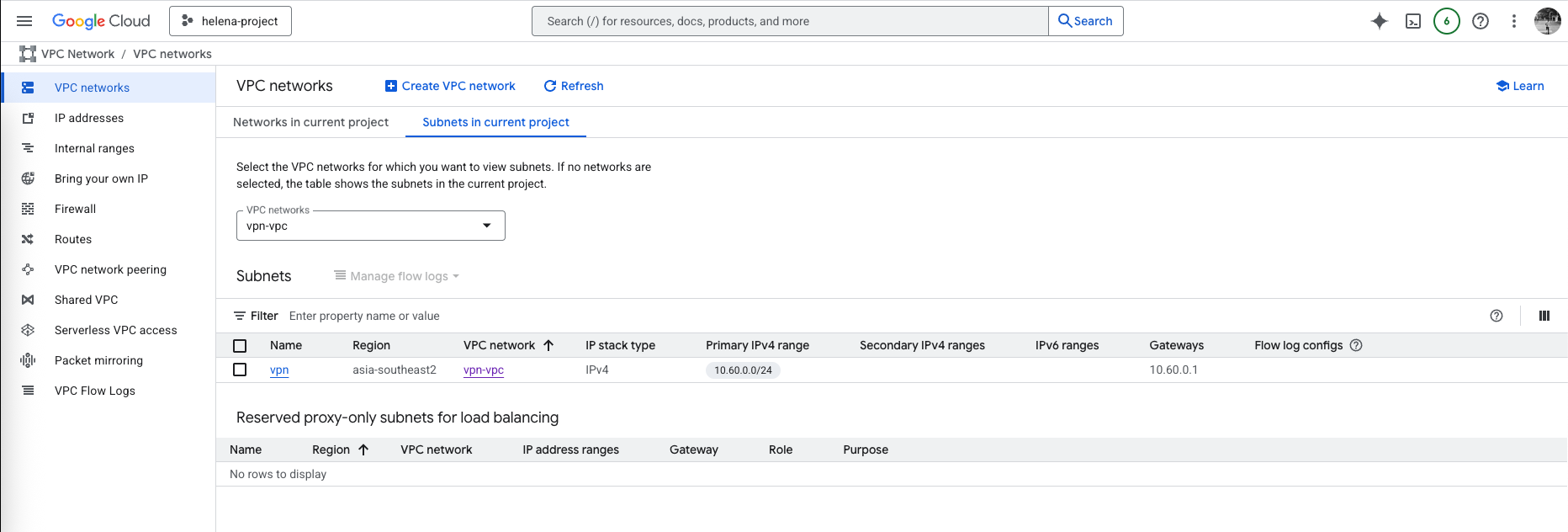
Task: Click the user account avatar
Action: coord(1547,21)
